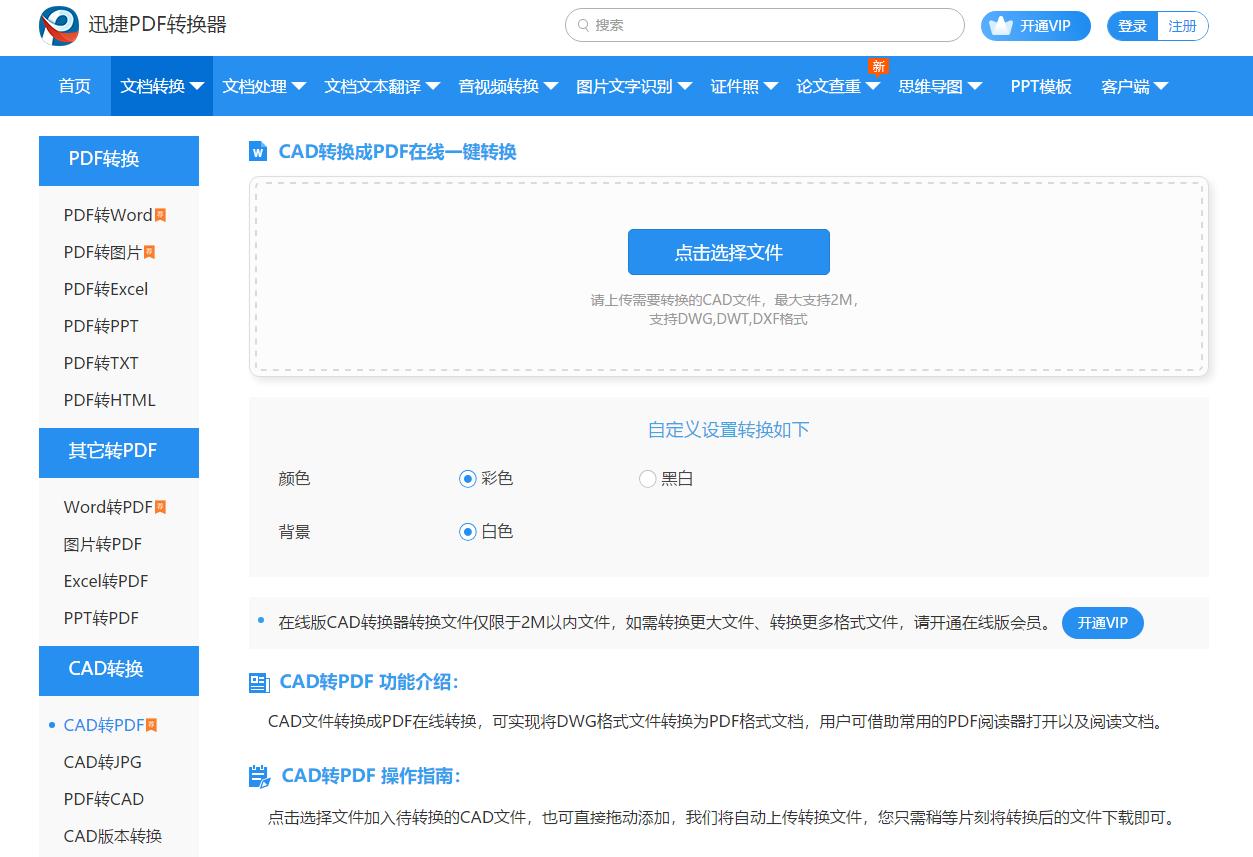
Task: Select the 白色 background option
Action: [467, 531]
